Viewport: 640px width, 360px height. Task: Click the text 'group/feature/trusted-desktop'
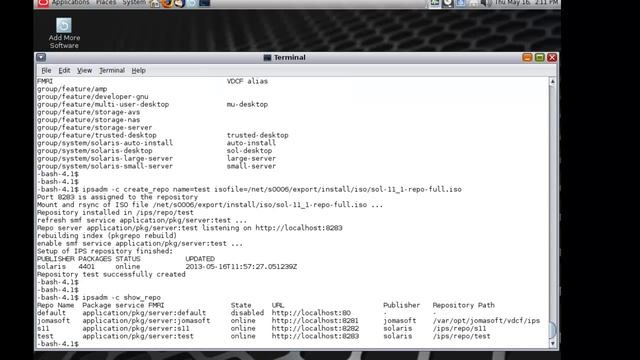tap(97, 136)
